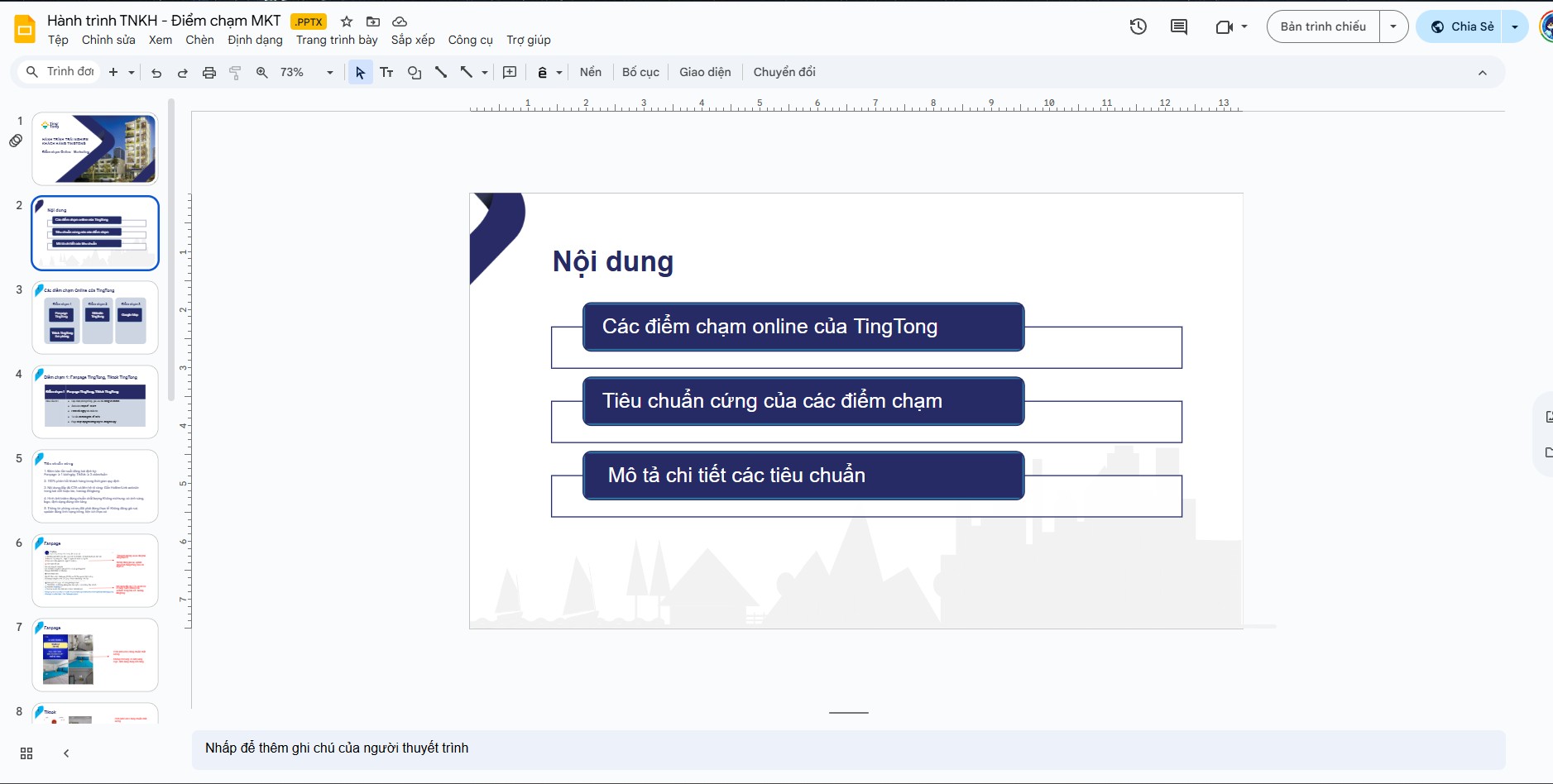1553x784 pixels.
Task: Collapse the slide filmstrip panel
Action: pyautogui.click(x=66, y=753)
